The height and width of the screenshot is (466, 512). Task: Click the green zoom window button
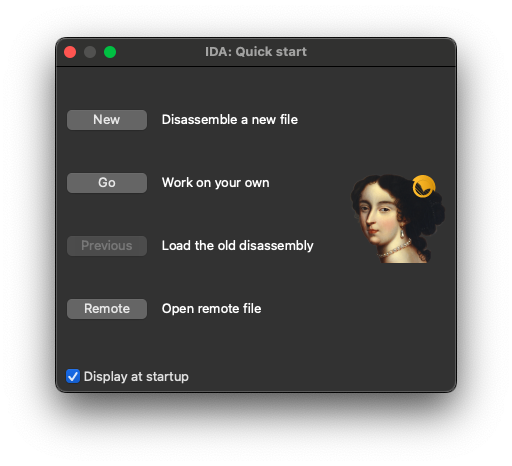point(110,52)
